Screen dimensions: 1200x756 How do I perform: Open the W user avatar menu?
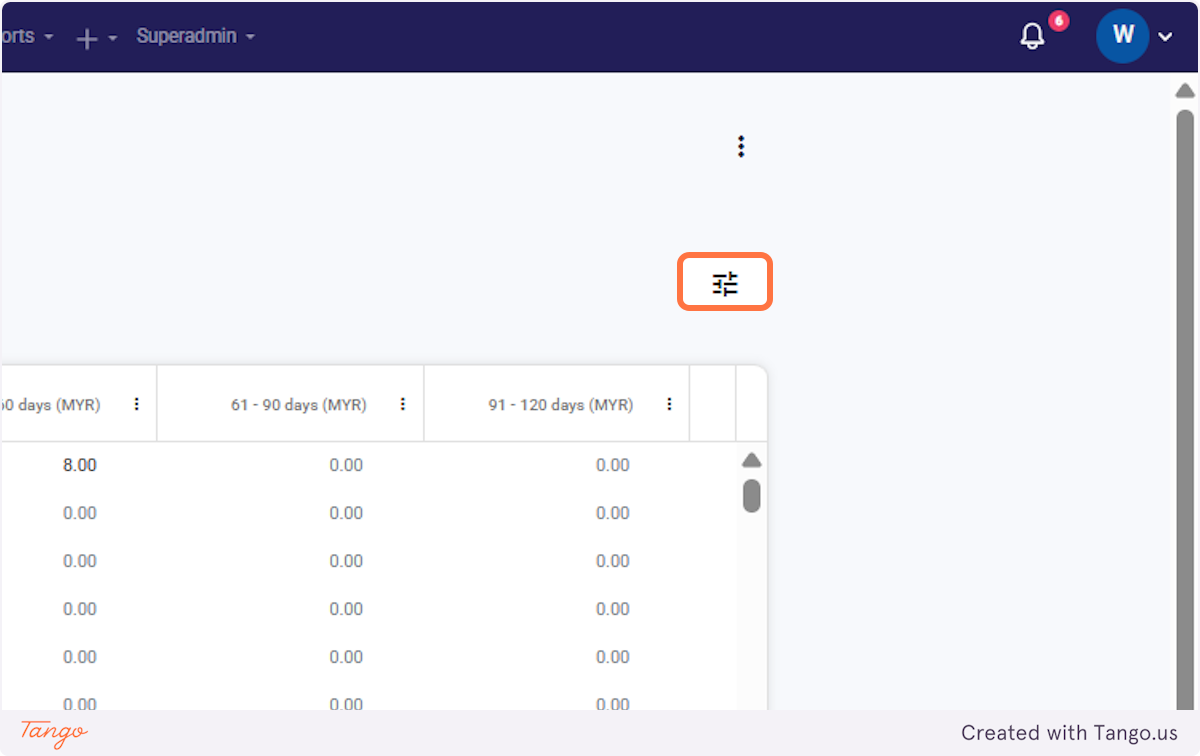point(1122,36)
